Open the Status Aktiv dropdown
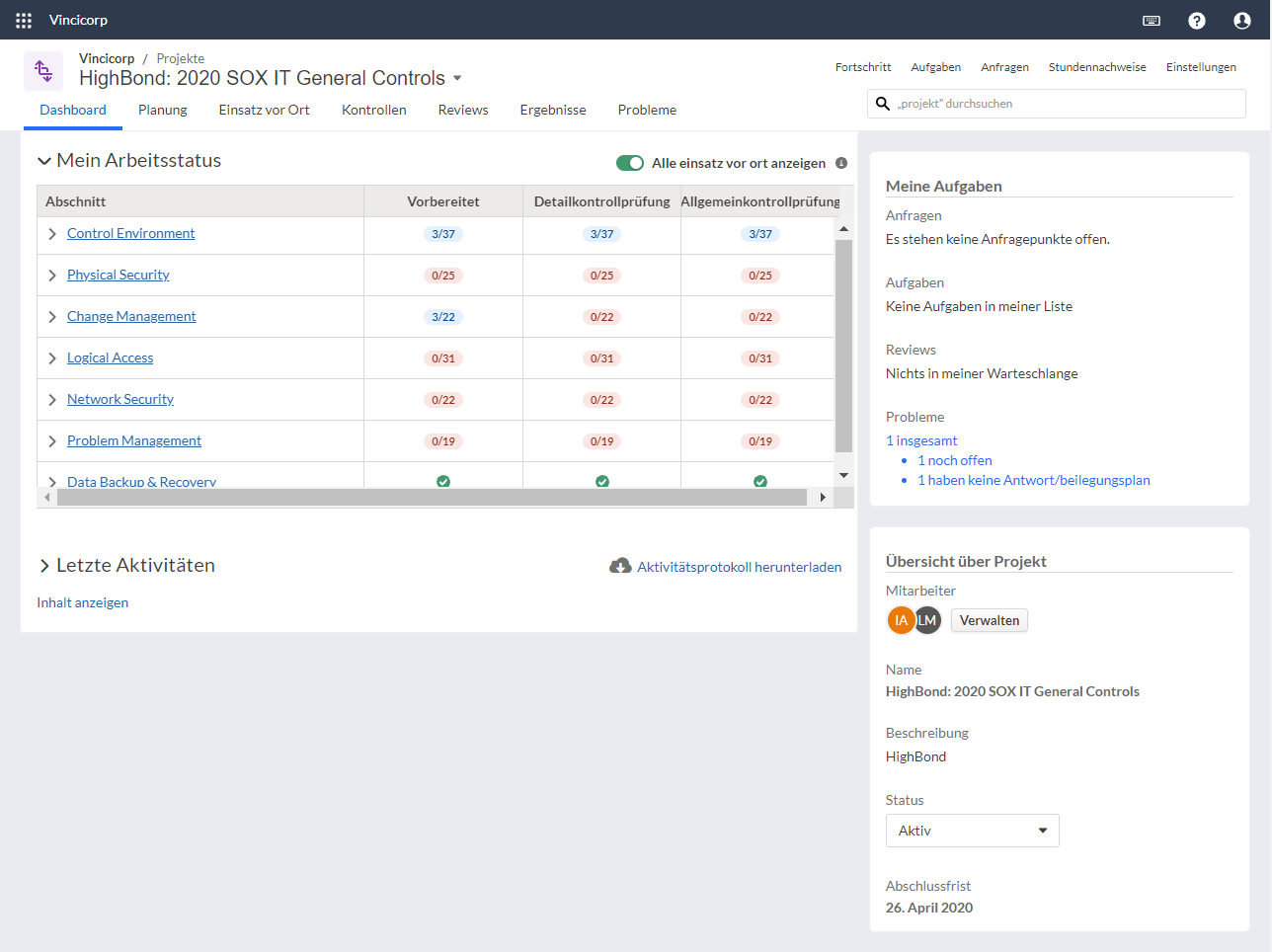 point(973,831)
